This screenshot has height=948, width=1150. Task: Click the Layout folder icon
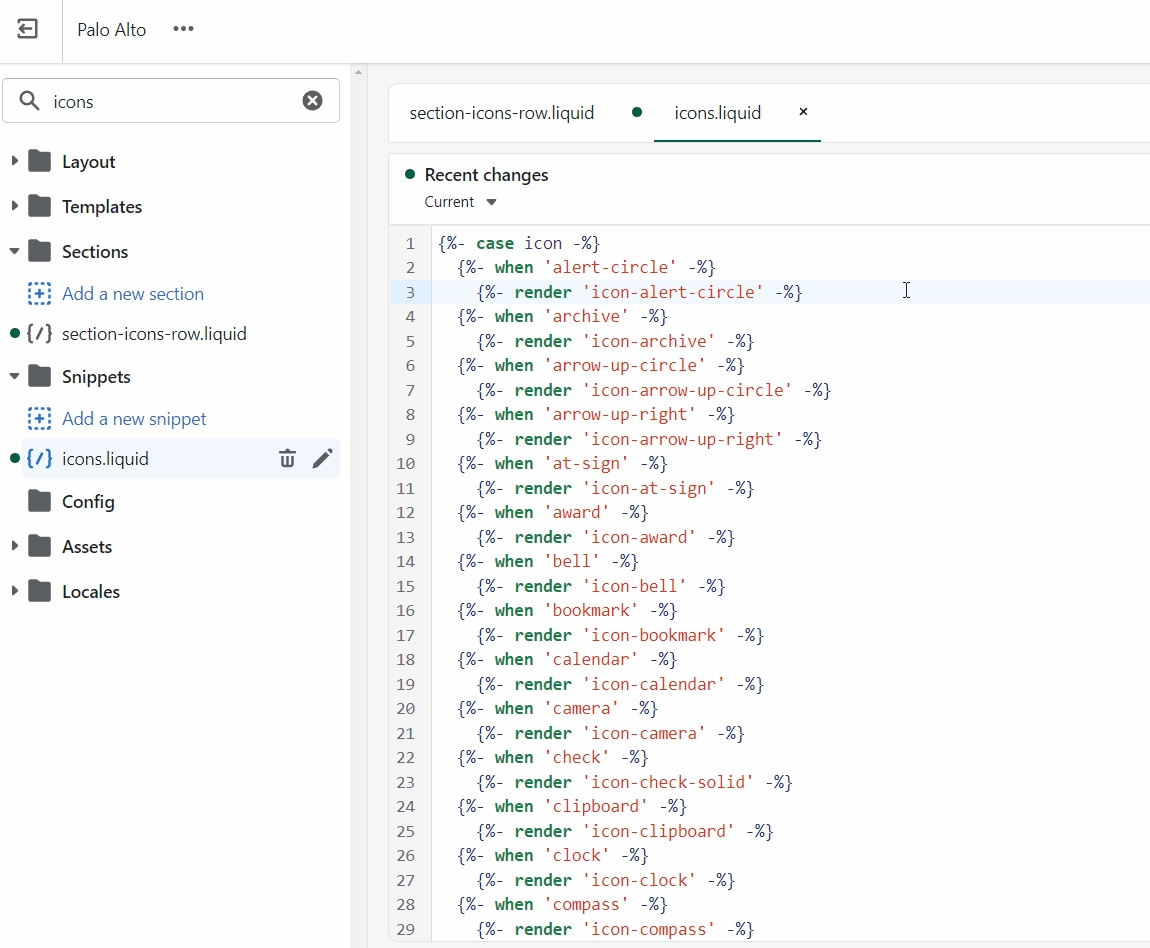click(x=40, y=161)
